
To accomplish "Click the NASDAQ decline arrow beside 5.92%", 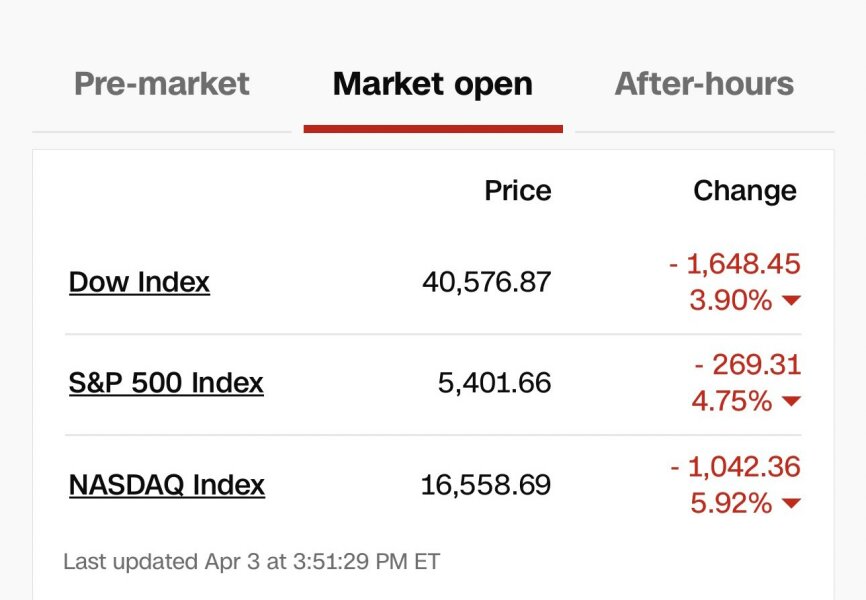I will point(791,504).
